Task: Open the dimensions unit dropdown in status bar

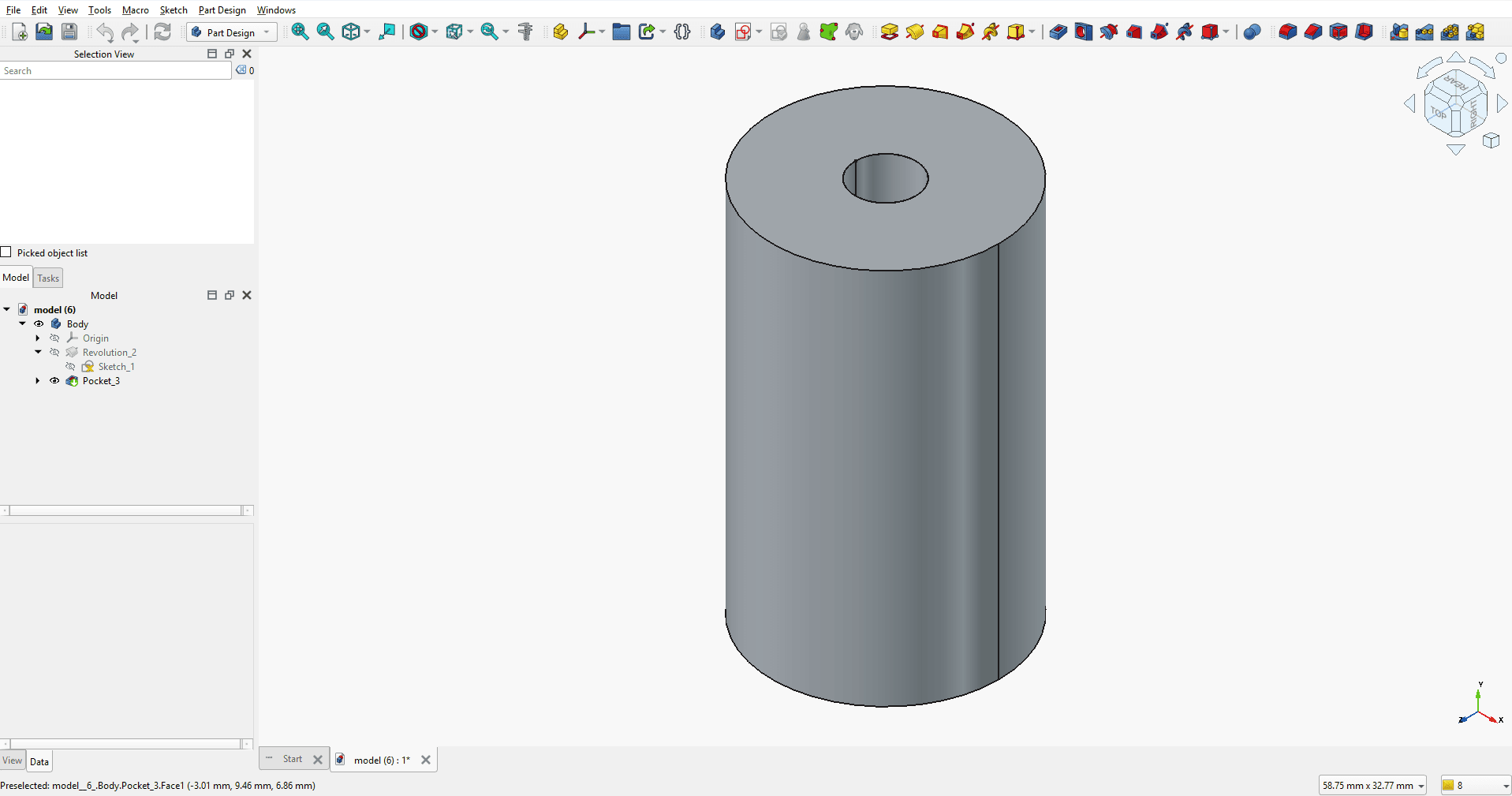Action: pyautogui.click(x=1372, y=785)
